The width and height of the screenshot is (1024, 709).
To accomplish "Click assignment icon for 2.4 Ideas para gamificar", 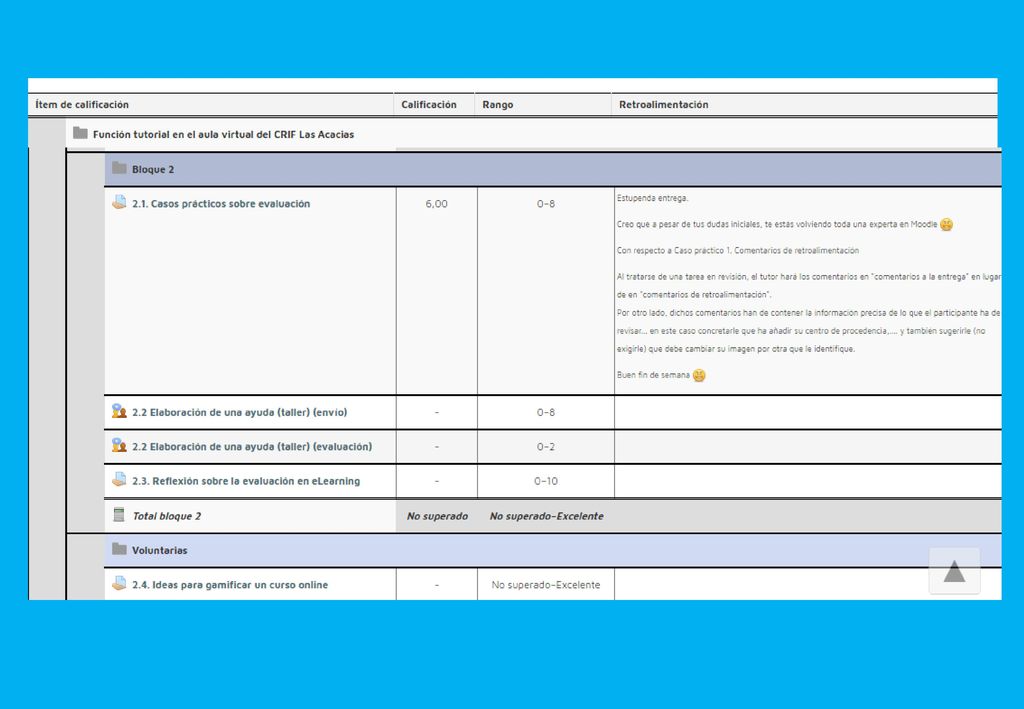I will tap(119, 584).
